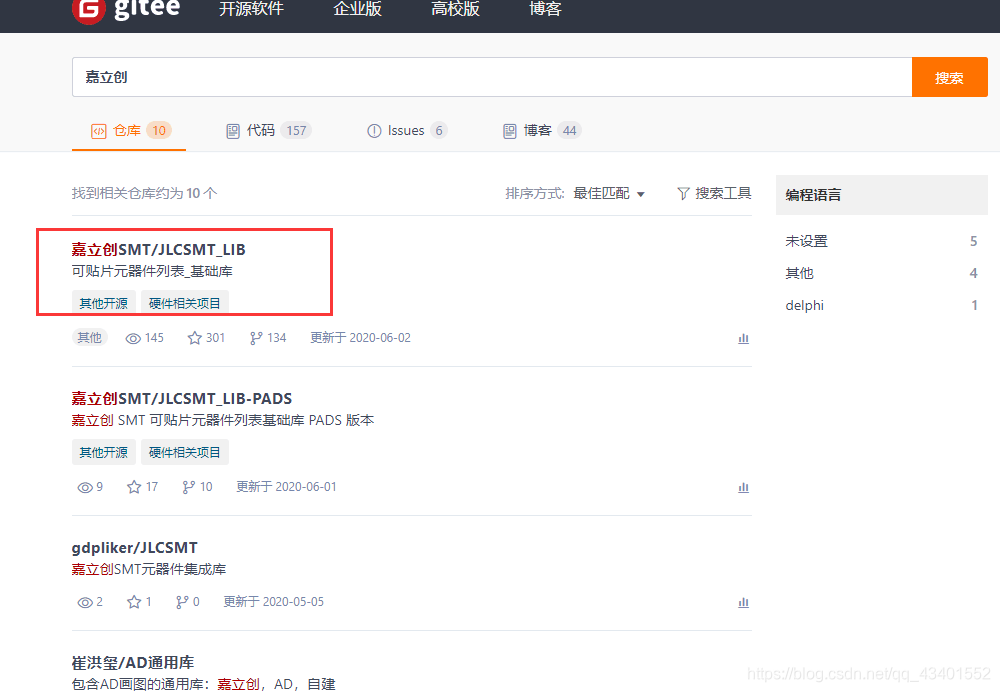Click description 嘉立创SMT元器件集成库
The height and width of the screenshot is (692, 1000).
(x=149, y=570)
